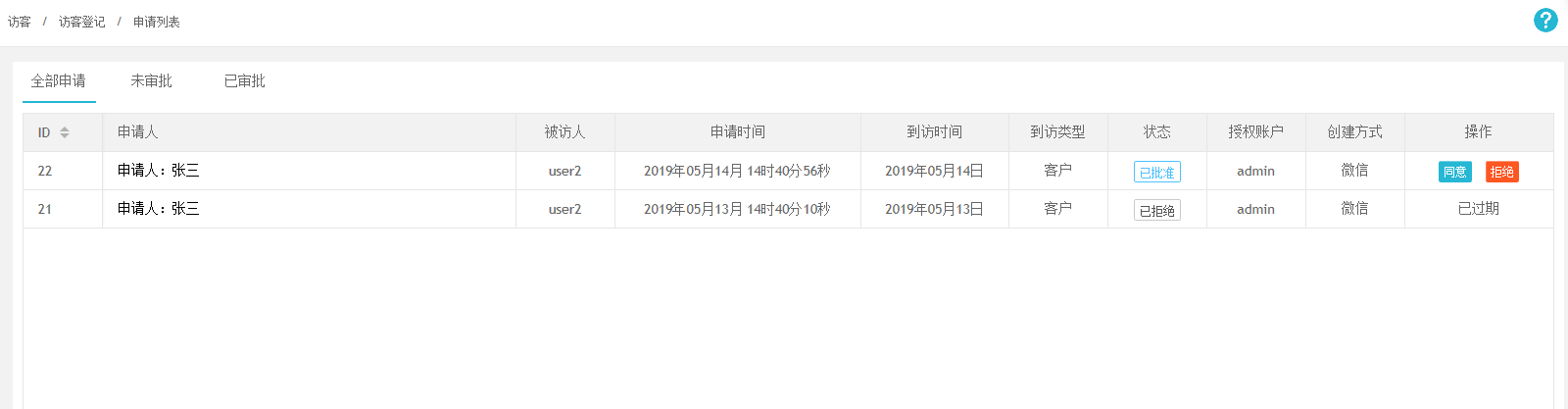The image size is (1568, 409).
Task: Open the help question mark icon
Action: coord(1545,21)
